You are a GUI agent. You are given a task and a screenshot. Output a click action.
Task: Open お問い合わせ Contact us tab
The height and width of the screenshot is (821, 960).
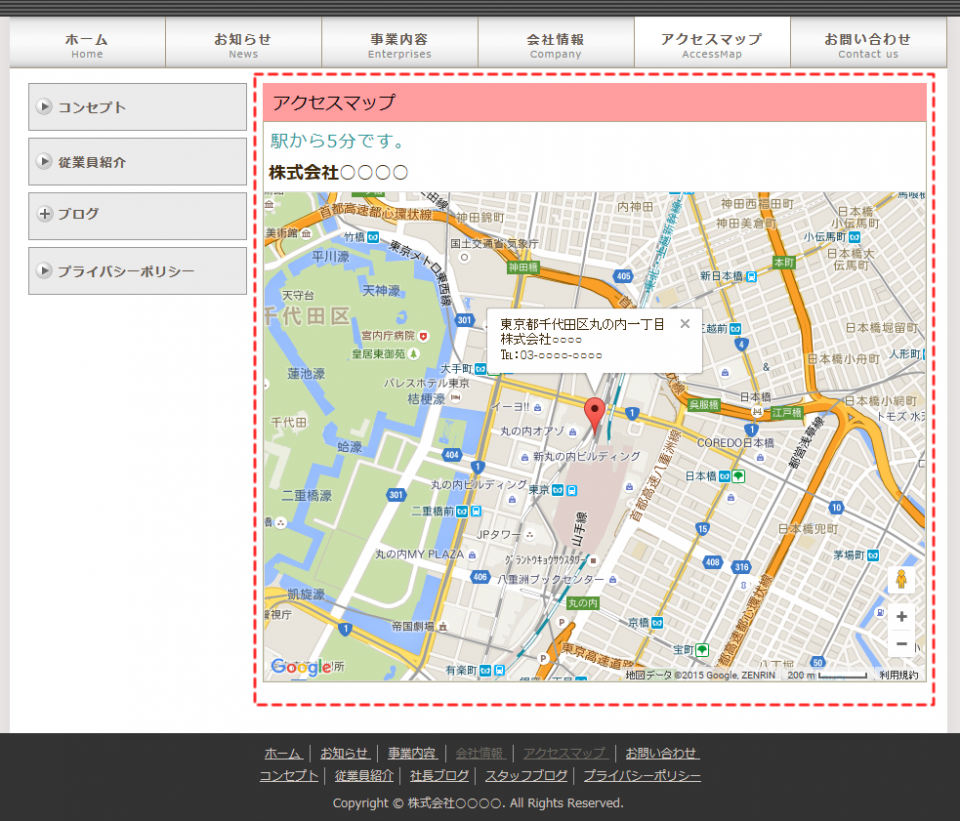[868, 42]
